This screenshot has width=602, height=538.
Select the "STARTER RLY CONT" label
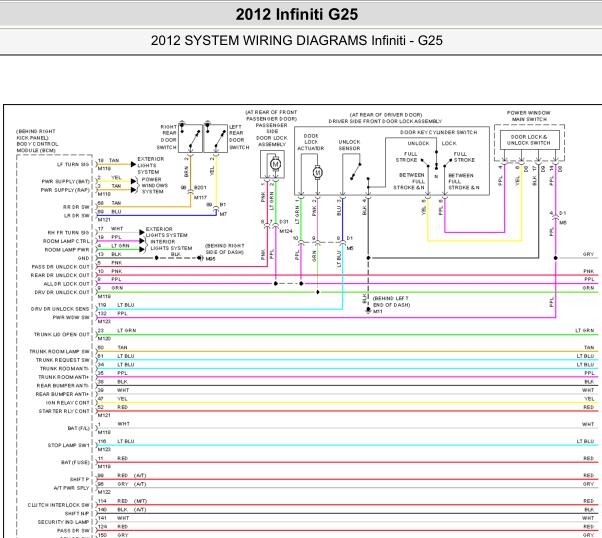tap(64, 411)
